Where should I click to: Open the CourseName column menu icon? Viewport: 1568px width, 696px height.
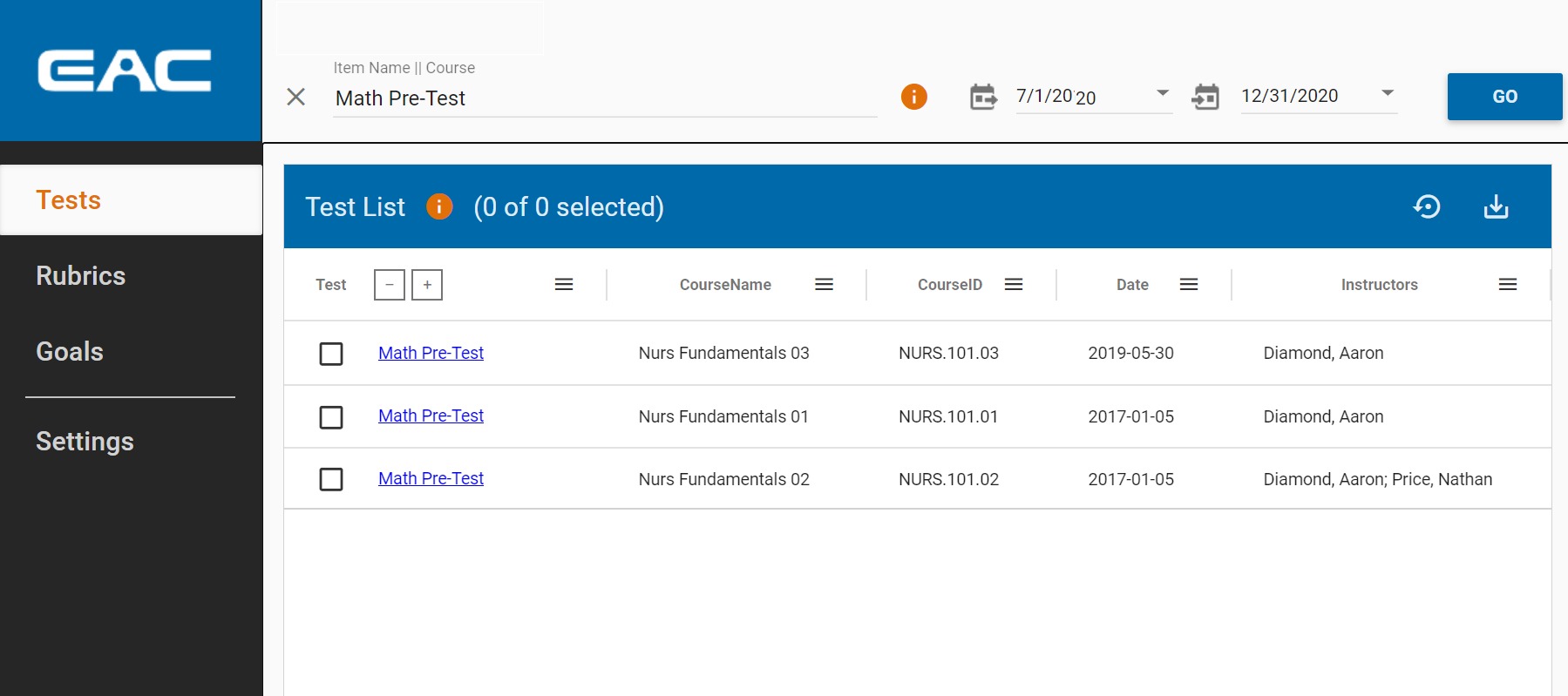tap(824, 285)
